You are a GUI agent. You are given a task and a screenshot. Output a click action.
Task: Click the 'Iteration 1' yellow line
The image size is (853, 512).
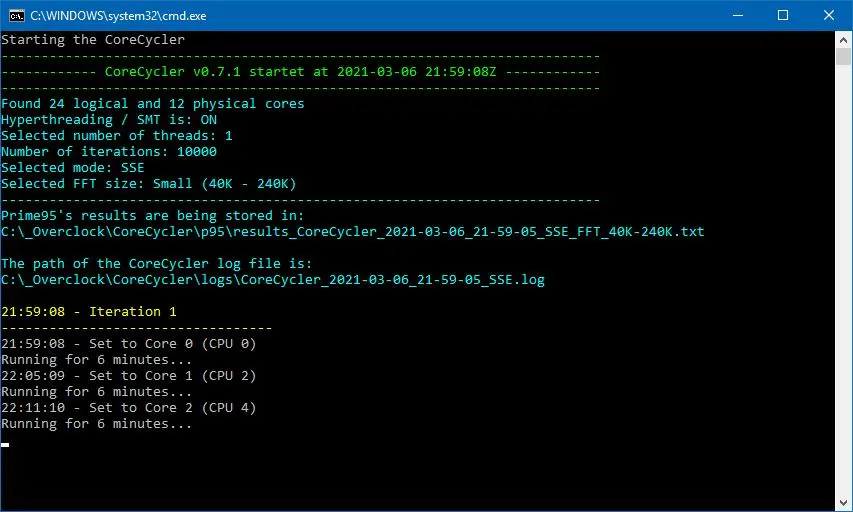(89, 312)
